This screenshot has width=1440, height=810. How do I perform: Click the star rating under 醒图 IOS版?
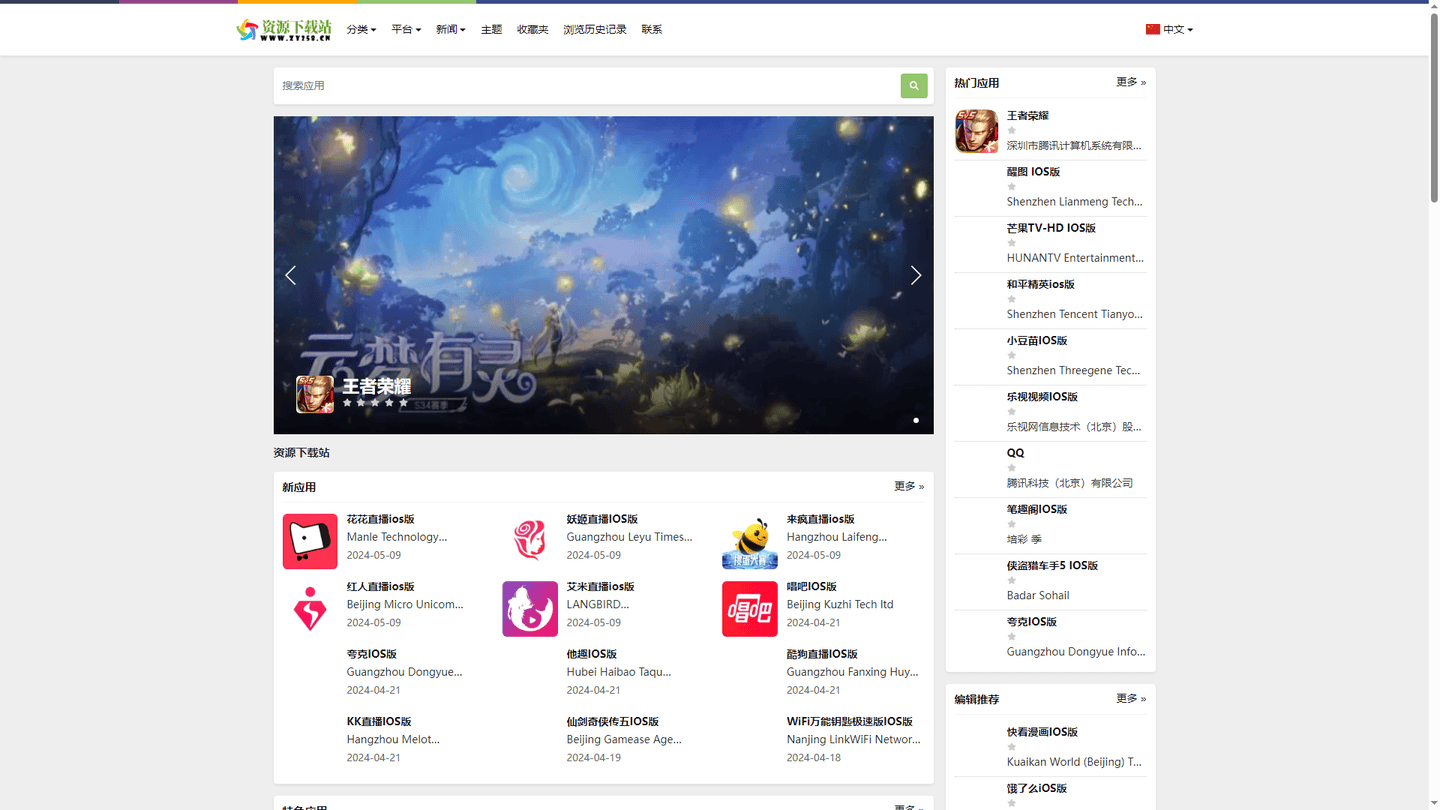click(x=1011, y=186)
